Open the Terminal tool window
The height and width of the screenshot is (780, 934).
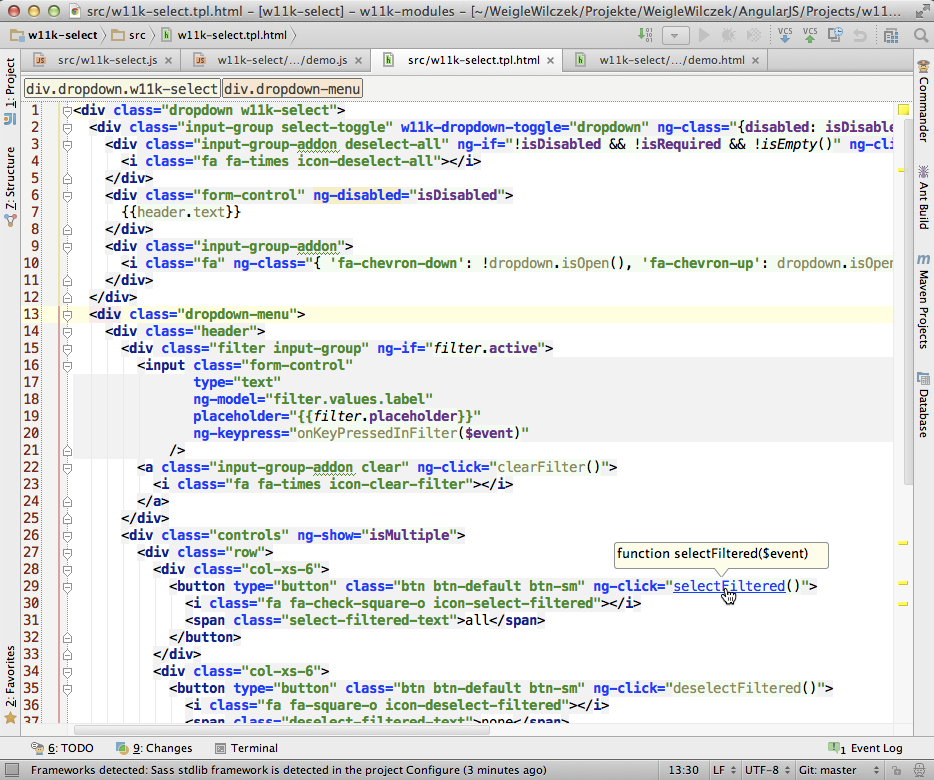247,748
